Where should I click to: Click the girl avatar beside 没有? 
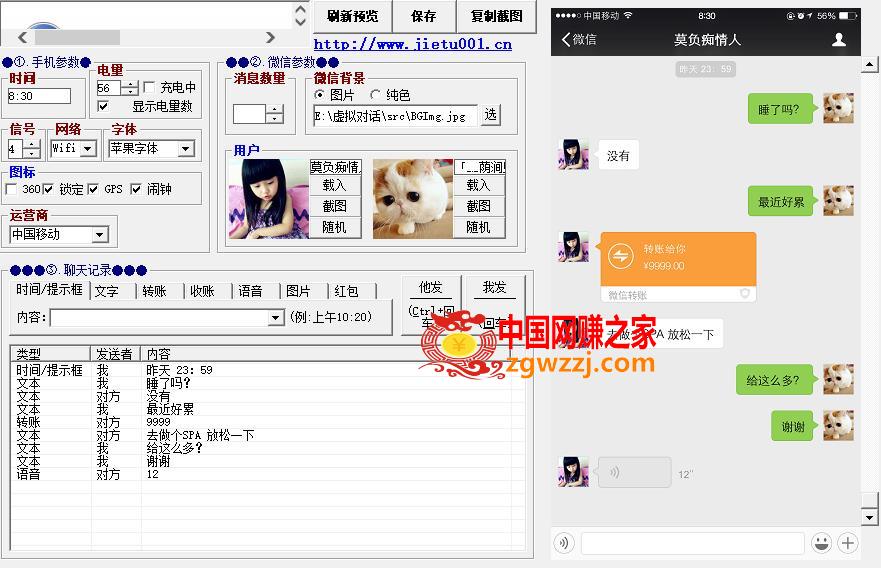point(573,154)
